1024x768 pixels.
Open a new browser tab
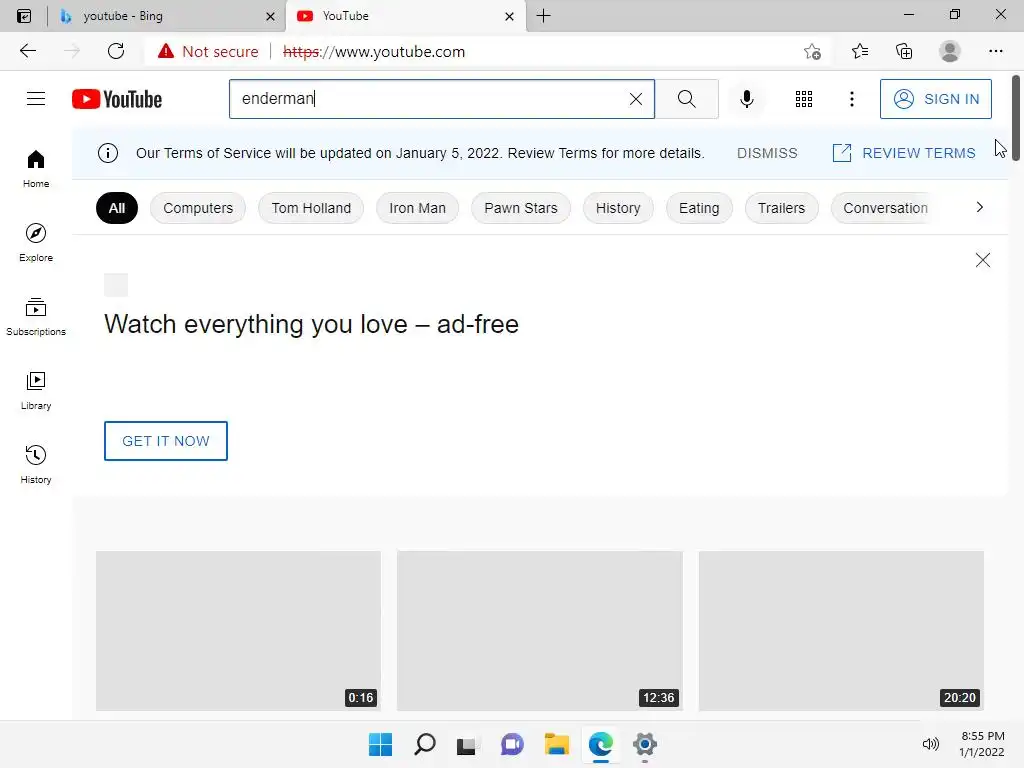tap(543, 16)
